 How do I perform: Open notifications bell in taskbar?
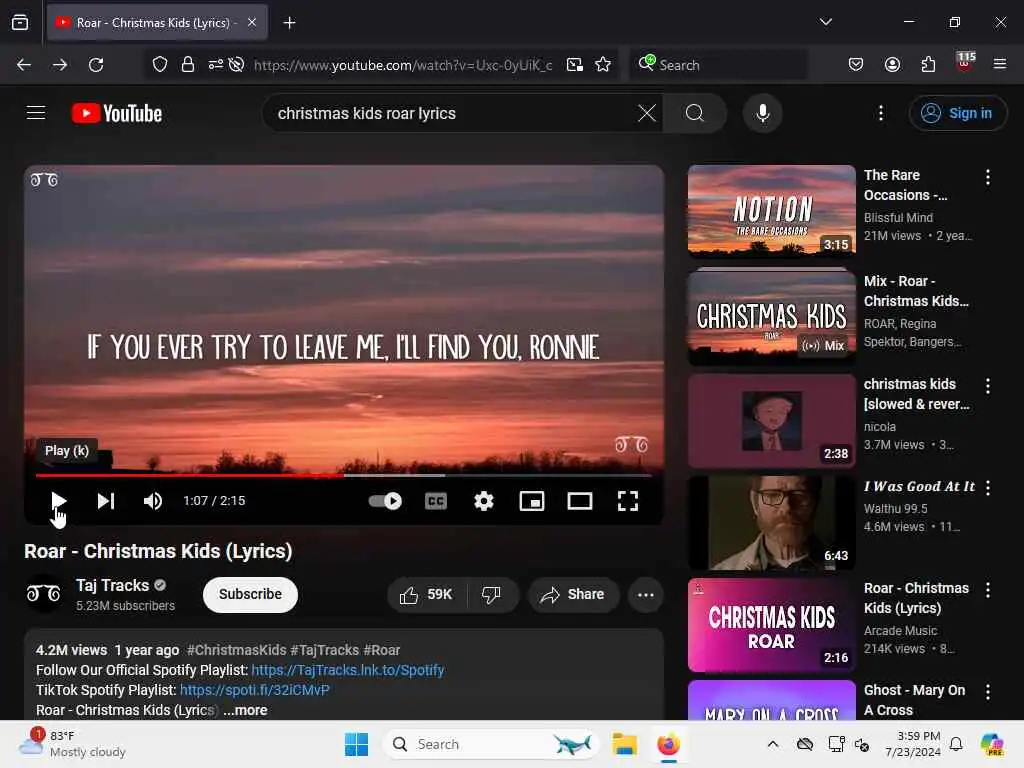tap(956, 744)
